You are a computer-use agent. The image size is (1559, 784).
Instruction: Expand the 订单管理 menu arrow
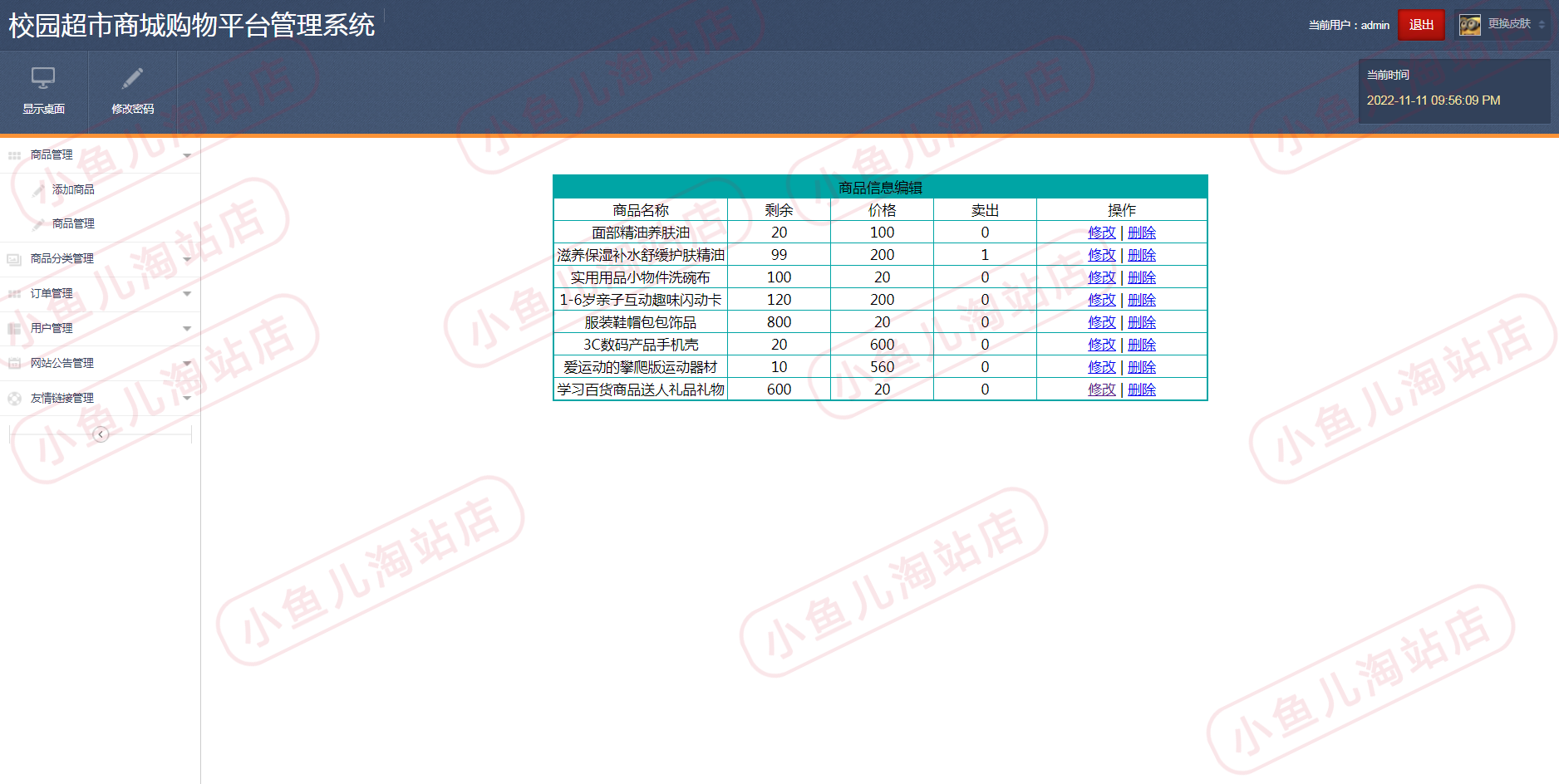click(x=187, y=294)
